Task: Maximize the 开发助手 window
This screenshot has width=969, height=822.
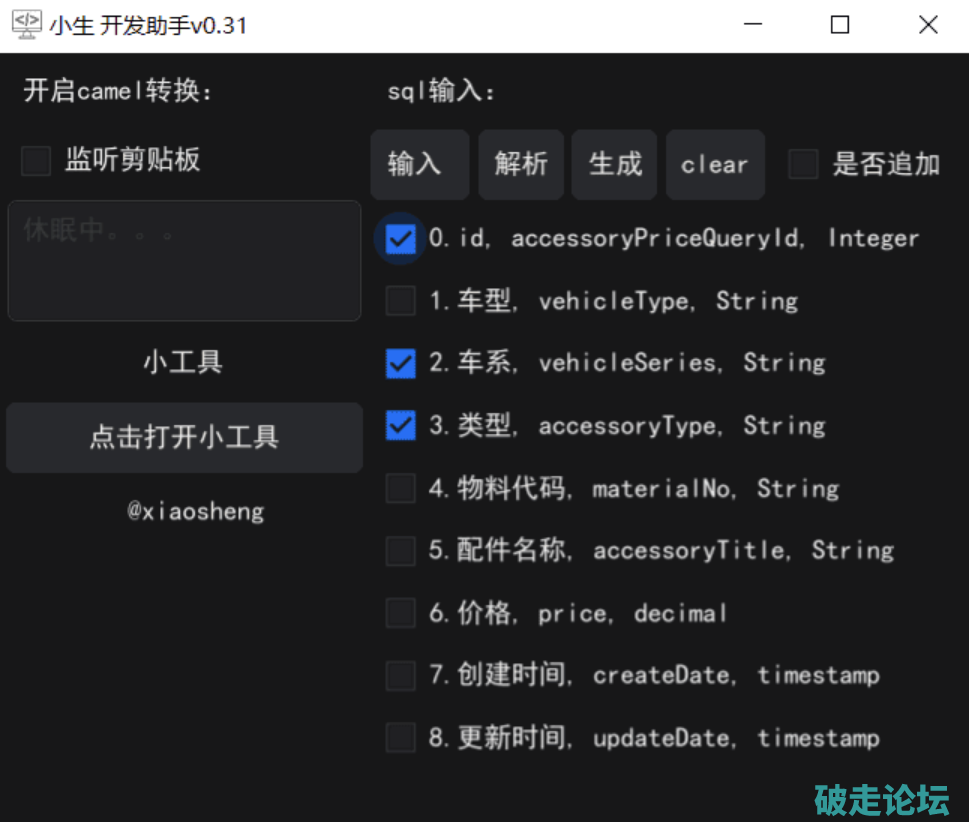Action: coord(840,25)
